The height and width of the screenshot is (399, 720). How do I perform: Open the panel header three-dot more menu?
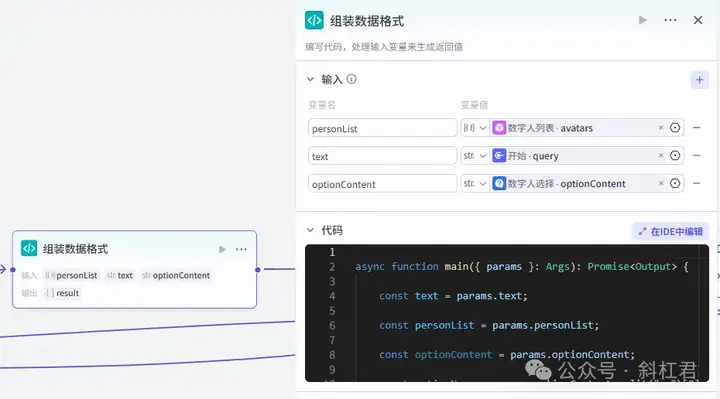pyautogui.click(x=670, y=20)
